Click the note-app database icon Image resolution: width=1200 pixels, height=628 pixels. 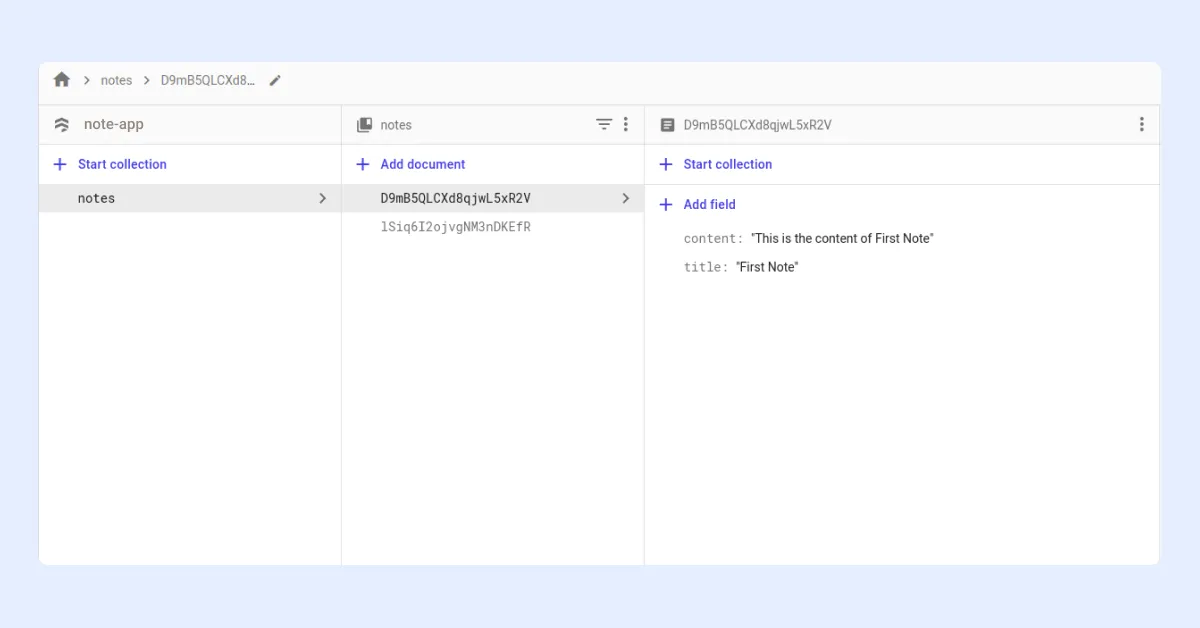click(x=62, y=125)
